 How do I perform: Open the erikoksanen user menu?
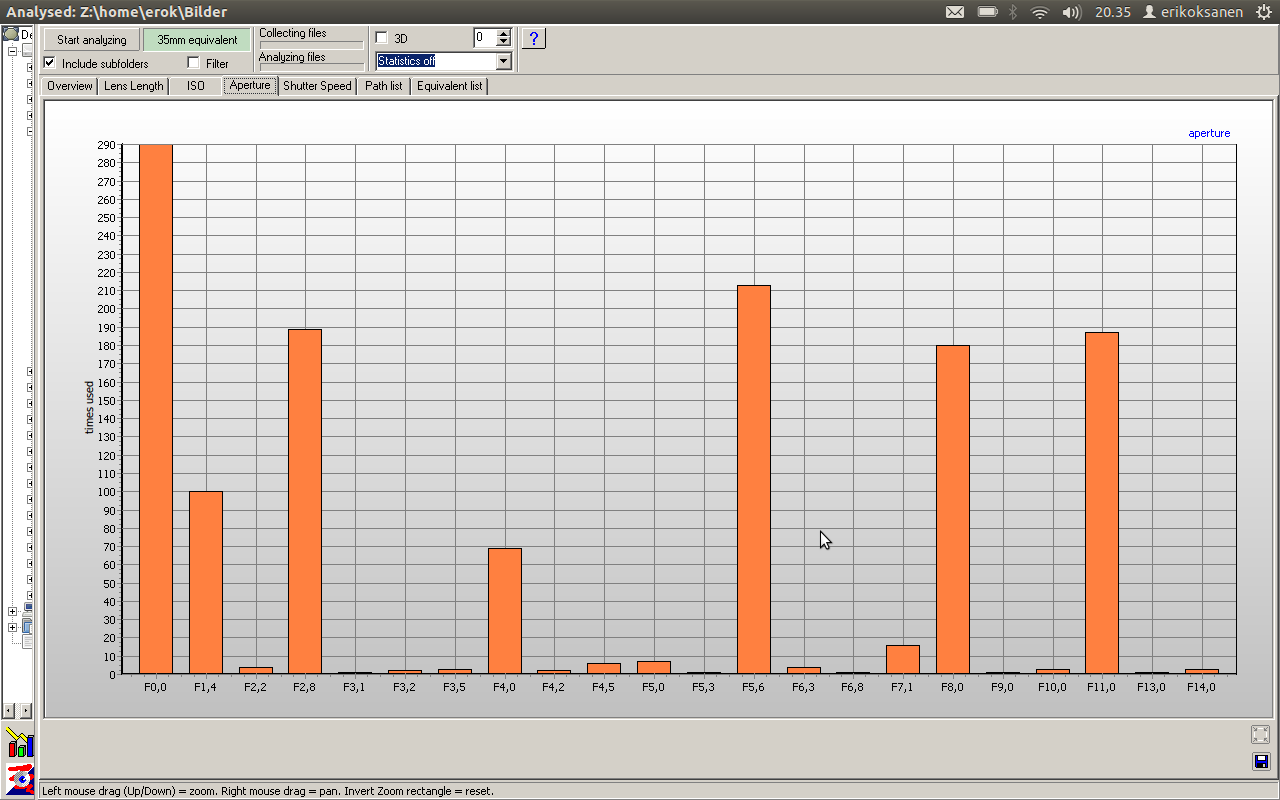tap(1194, 12)
